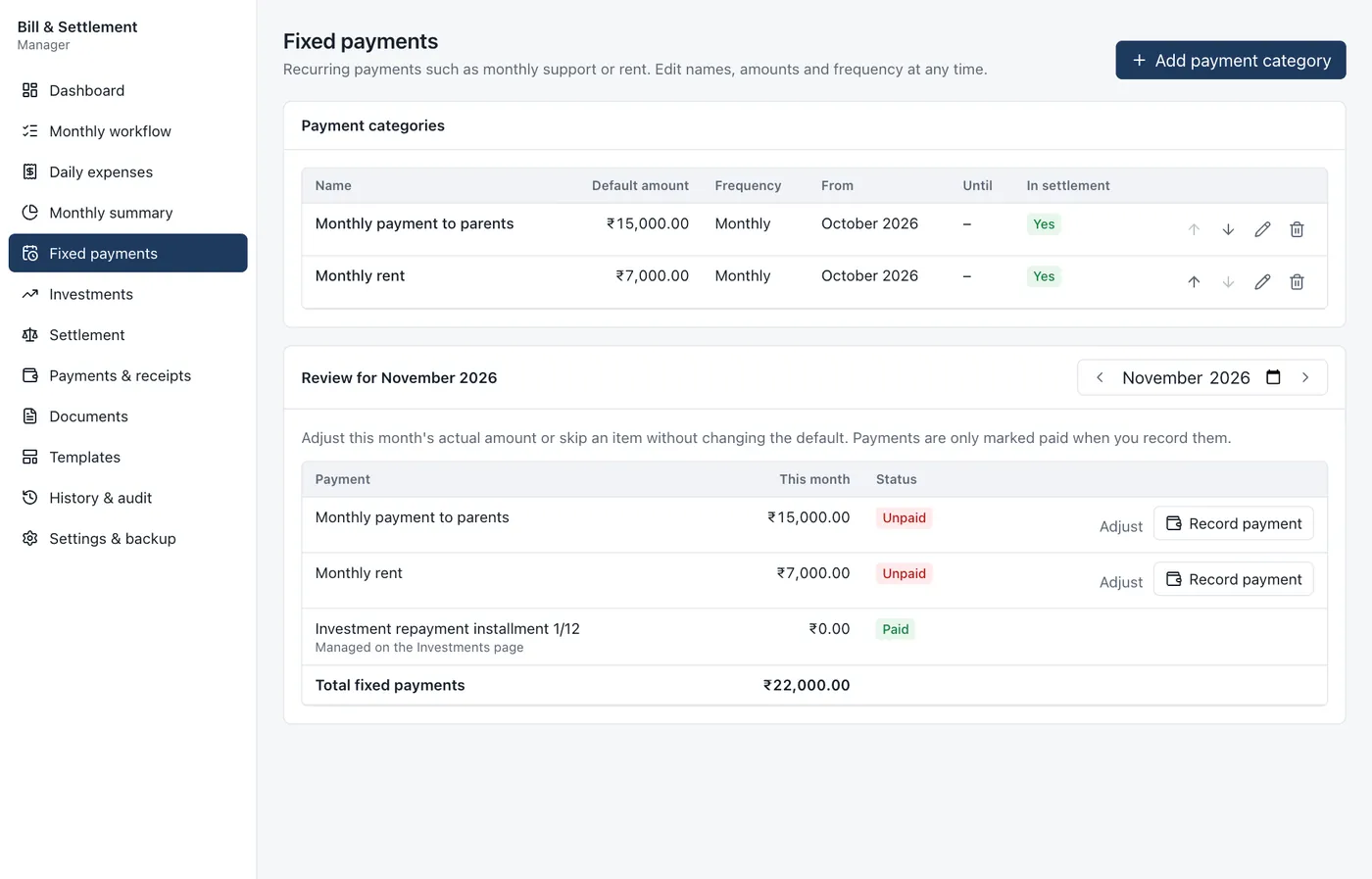Open Dashboard from sidebar
The width and height of the screenshot is (1372, 879).
(128, 90)
